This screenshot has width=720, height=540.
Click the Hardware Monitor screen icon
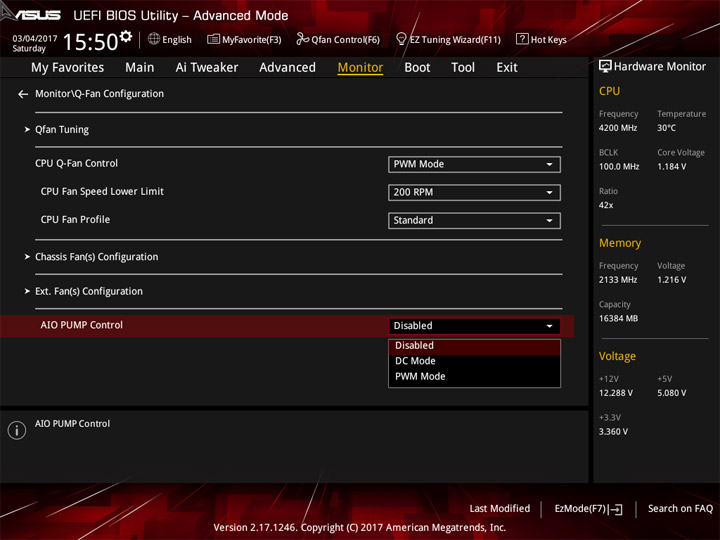click(x=605, y=67)
